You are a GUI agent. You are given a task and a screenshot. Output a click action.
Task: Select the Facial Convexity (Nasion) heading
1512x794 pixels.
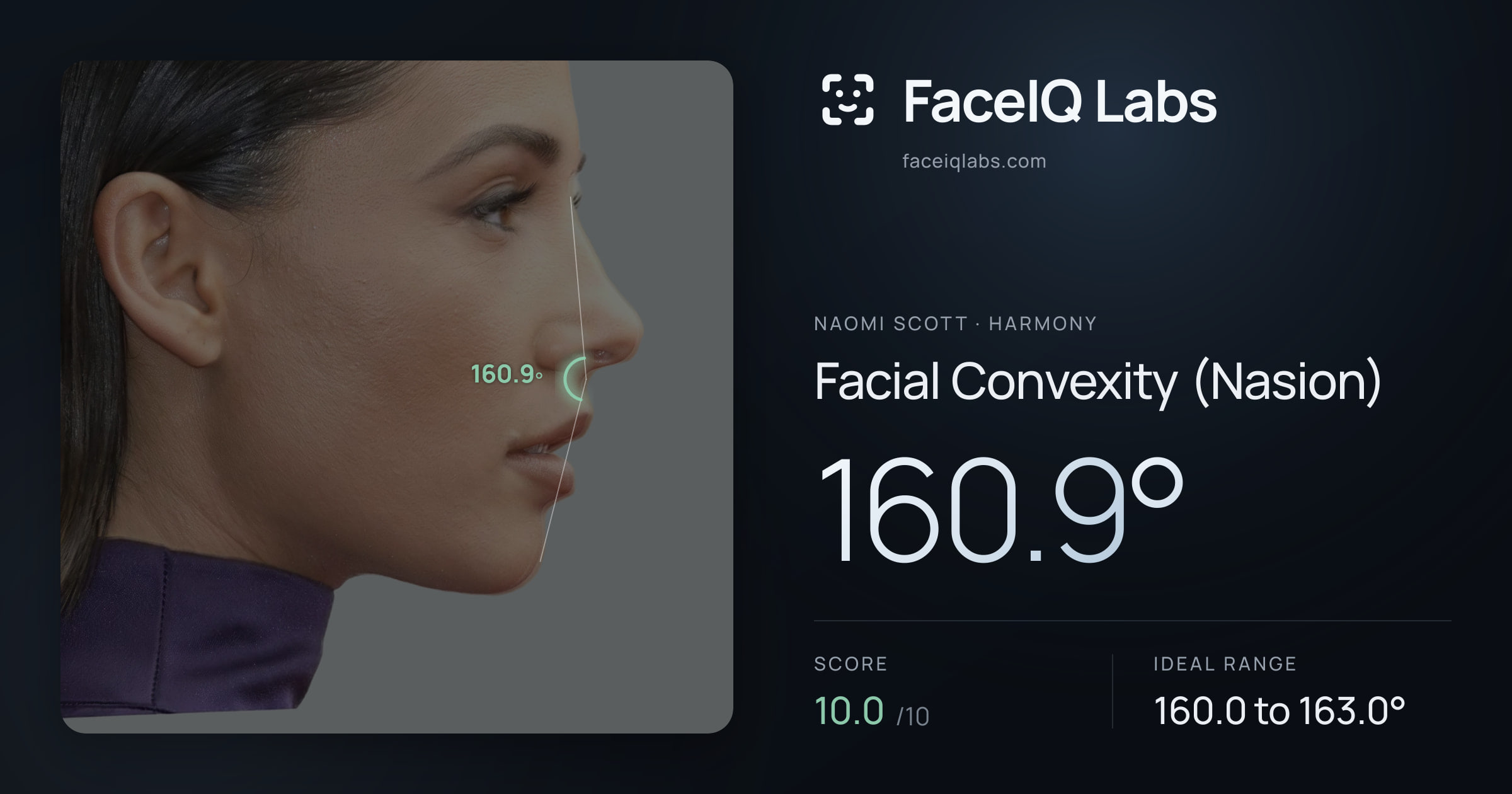pyautogui.click(x=1097, y=382)
